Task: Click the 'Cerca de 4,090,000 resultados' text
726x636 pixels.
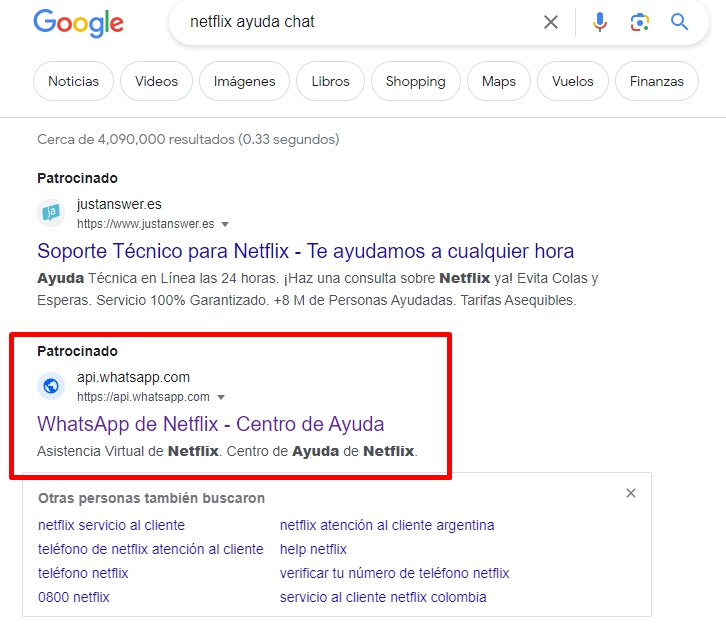Action: pyautogui.click(x=188, y=139)
